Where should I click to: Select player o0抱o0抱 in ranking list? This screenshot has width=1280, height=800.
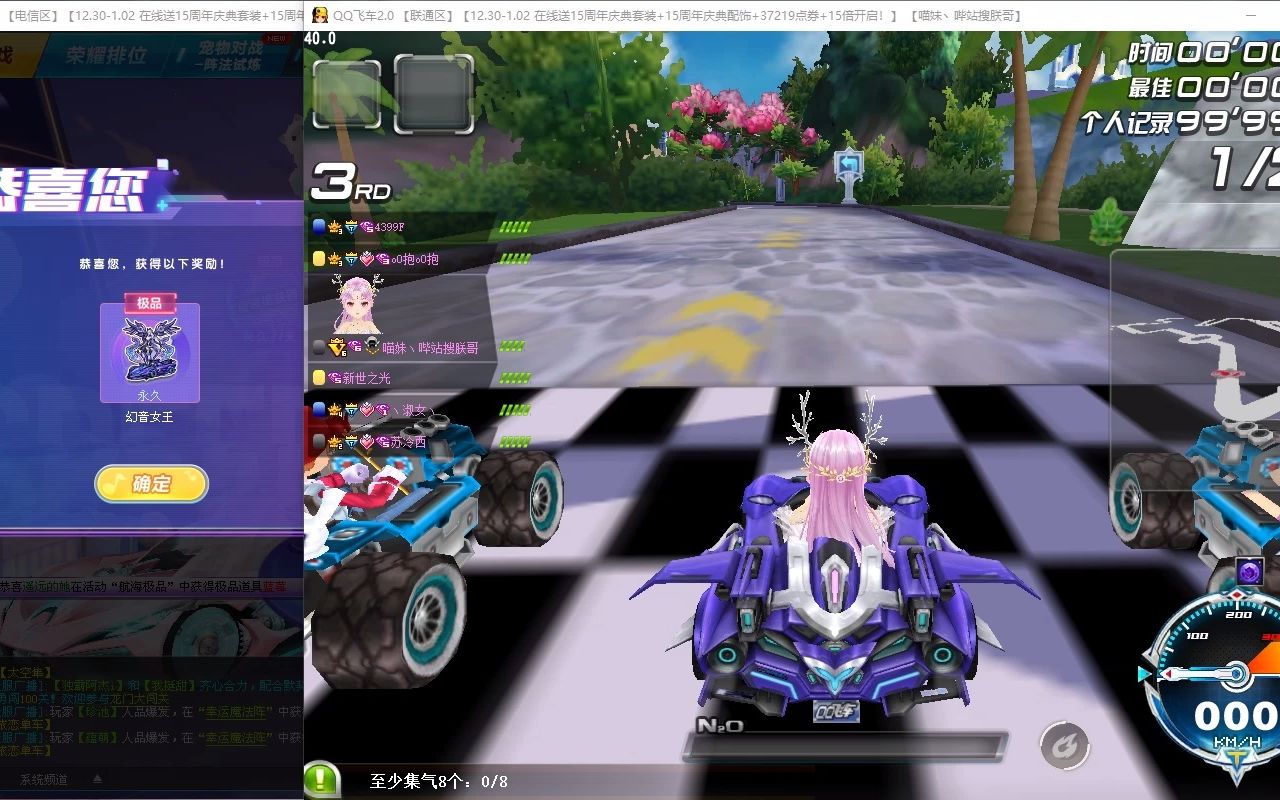(x=414, y=259)
